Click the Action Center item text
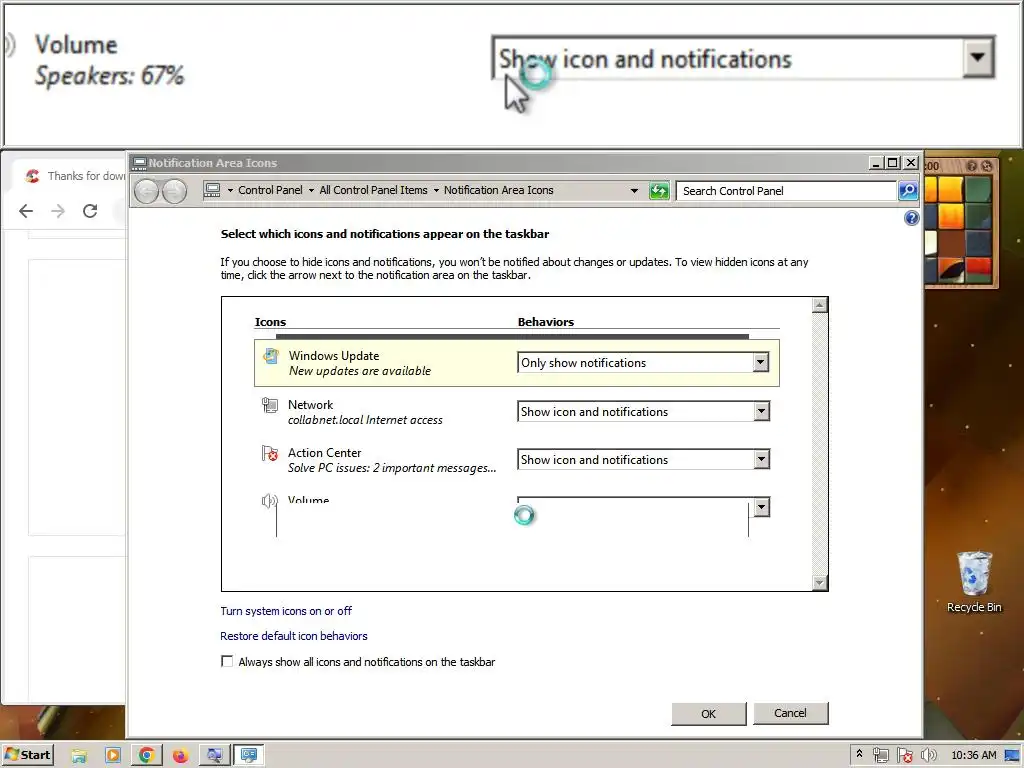The height and width of the screenshot is (768, 1024). [325, 453]
